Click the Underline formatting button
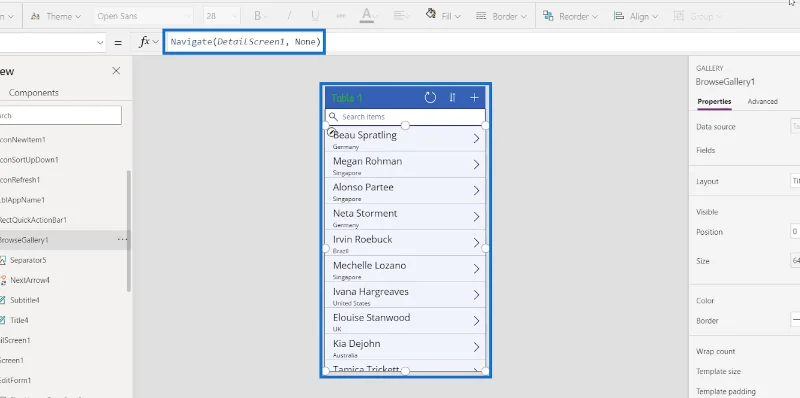Viewport: 800px width, 398px height. (x=315, y=16)
